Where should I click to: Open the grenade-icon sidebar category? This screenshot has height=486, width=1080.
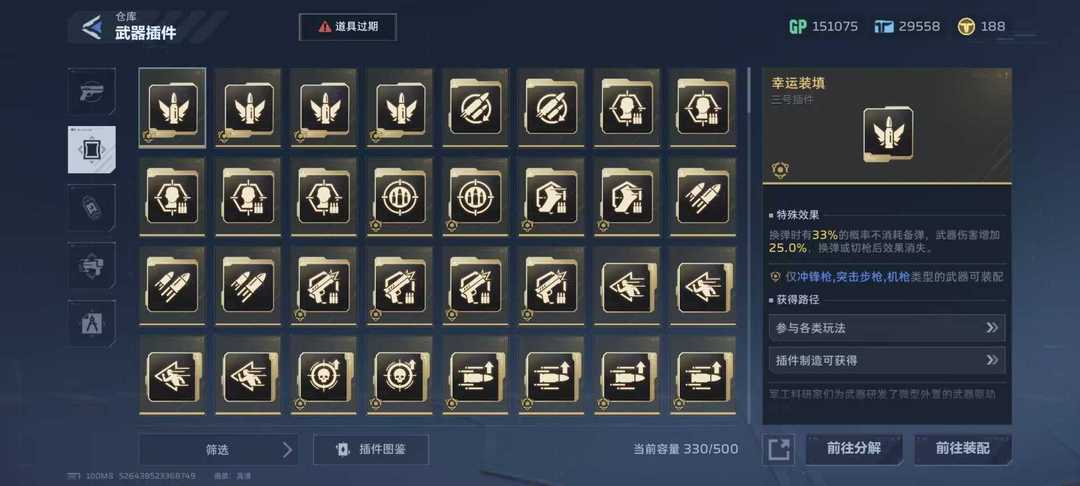(x=92, y=207)
